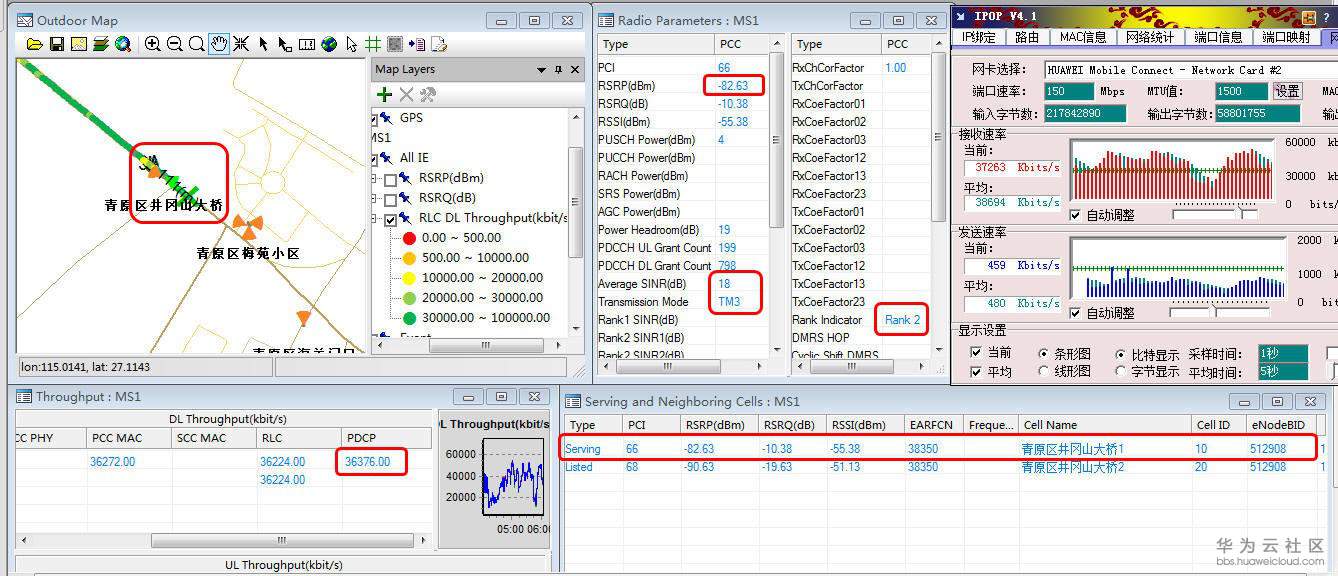This screenshot has width=1338, height=576.
Task: Adjust the receive rate graph scale slider
Action: click(x=1243, y=215)
